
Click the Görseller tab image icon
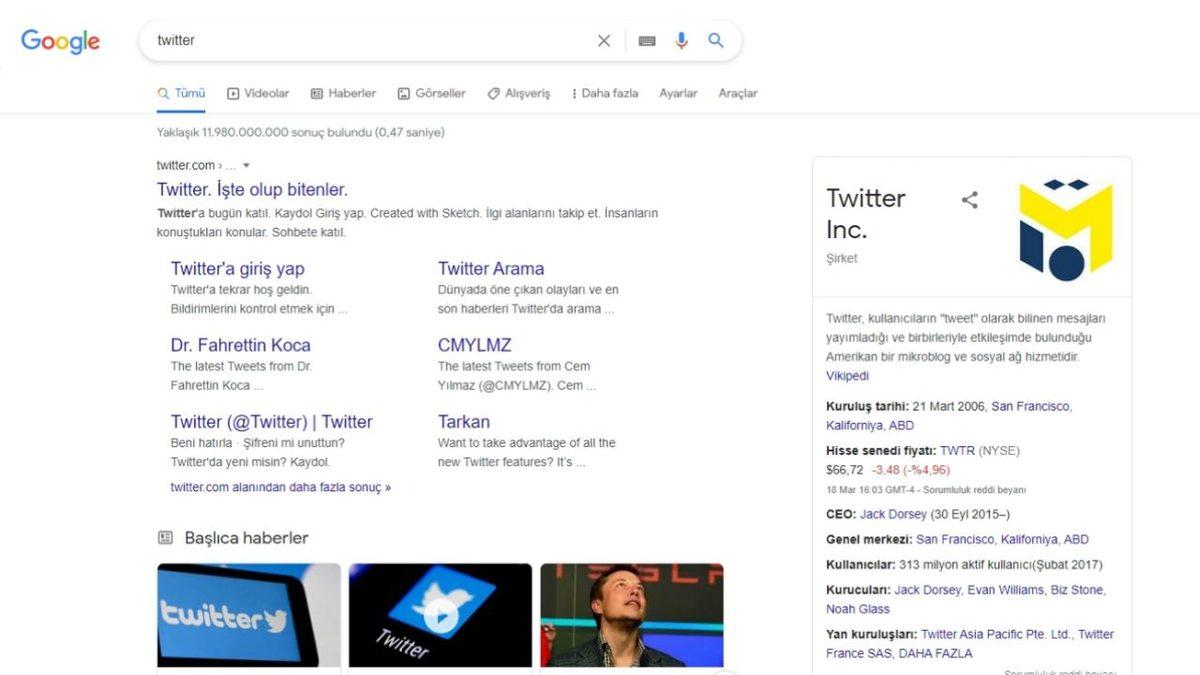coord(402,92)
